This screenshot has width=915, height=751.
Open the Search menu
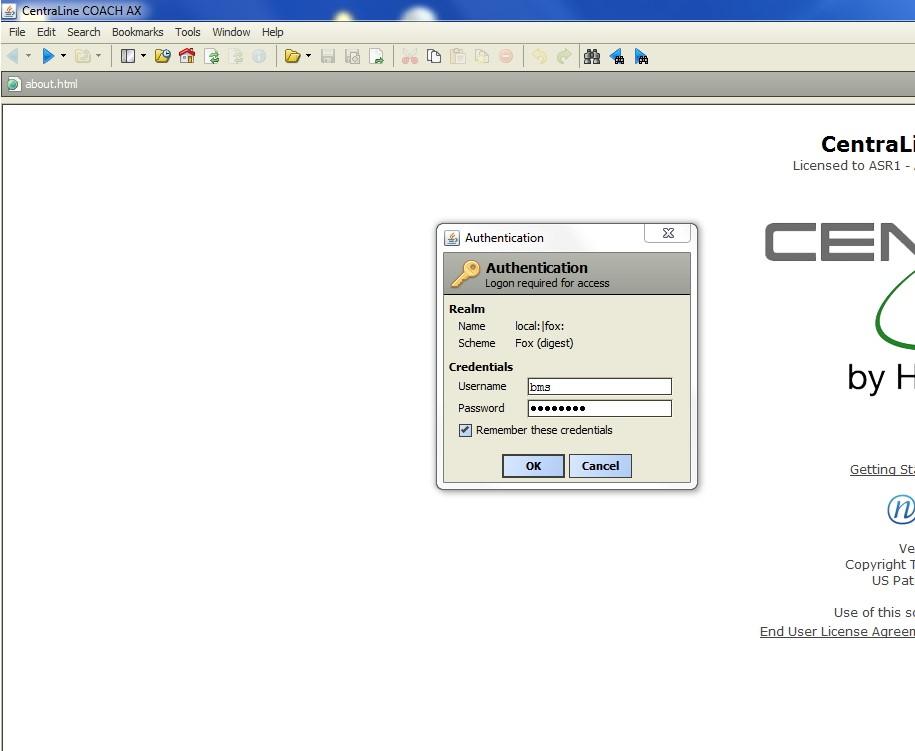(x=83, y=32)
